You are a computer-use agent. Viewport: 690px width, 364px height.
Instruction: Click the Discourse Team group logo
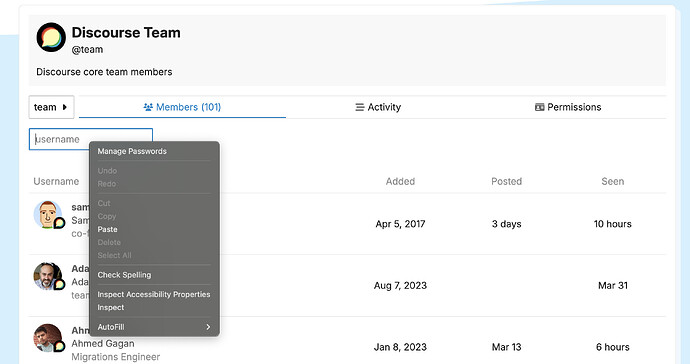click(x=51, y=37)
